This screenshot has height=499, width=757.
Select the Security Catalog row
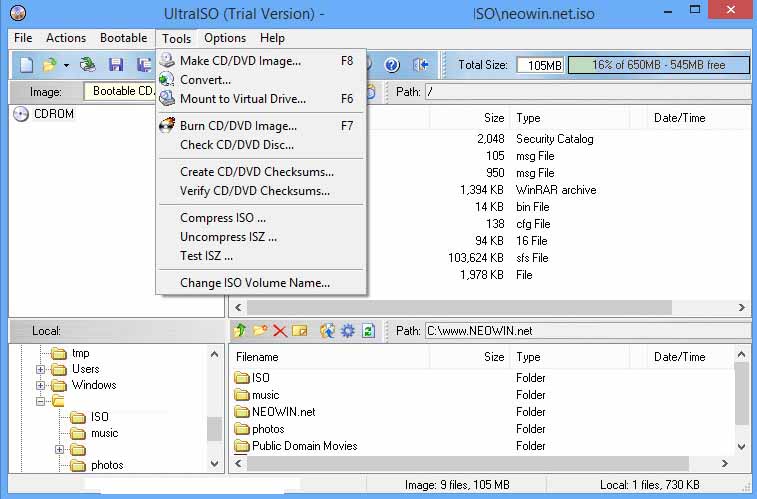488,139
